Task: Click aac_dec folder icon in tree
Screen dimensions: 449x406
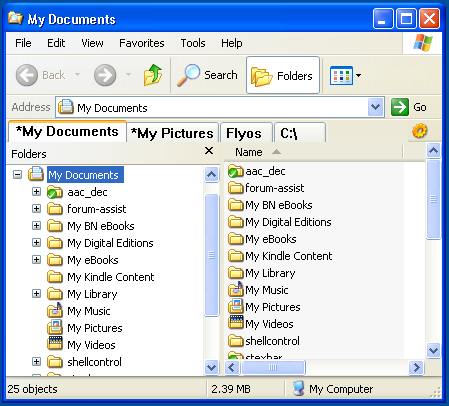Action: [55, 192]
